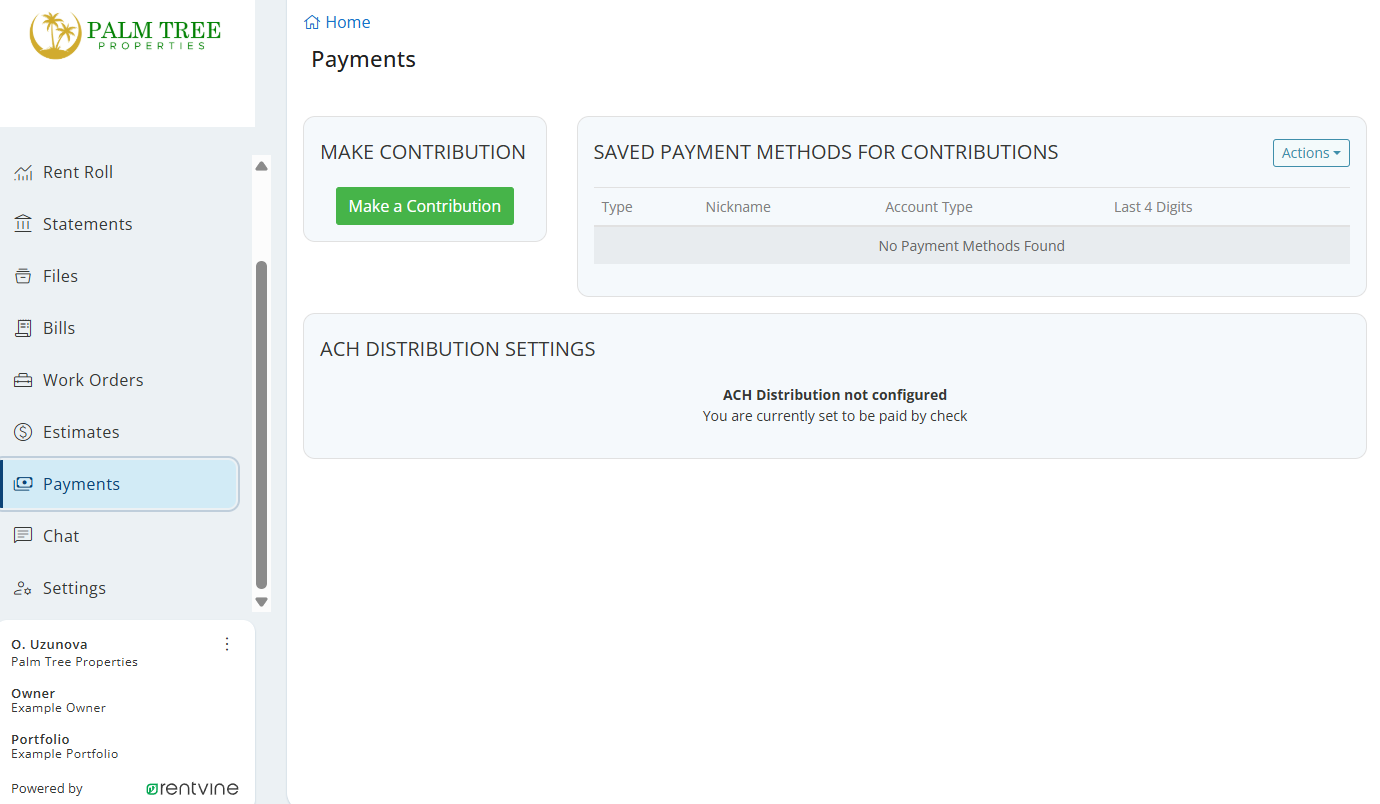Click the Make a Contribution button
The image size is (1380, 804).
425,206
